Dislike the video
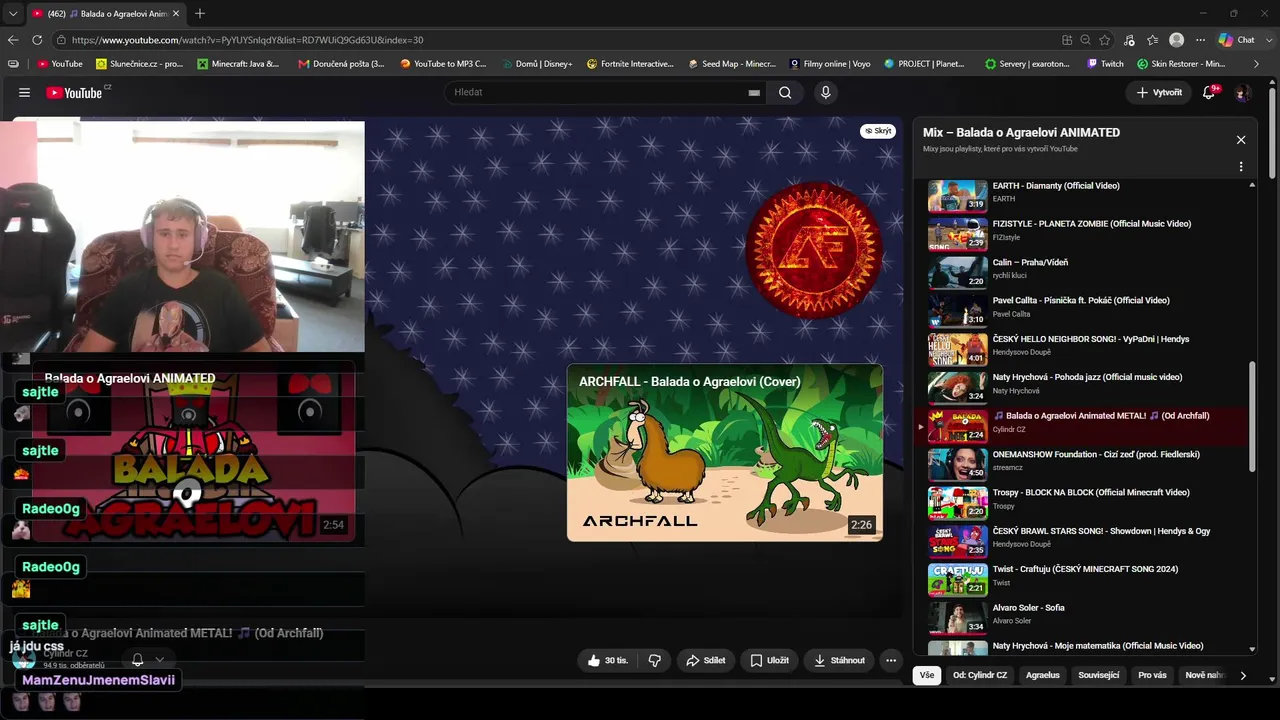Screen dimensions: 1280x720 point(655,660)
